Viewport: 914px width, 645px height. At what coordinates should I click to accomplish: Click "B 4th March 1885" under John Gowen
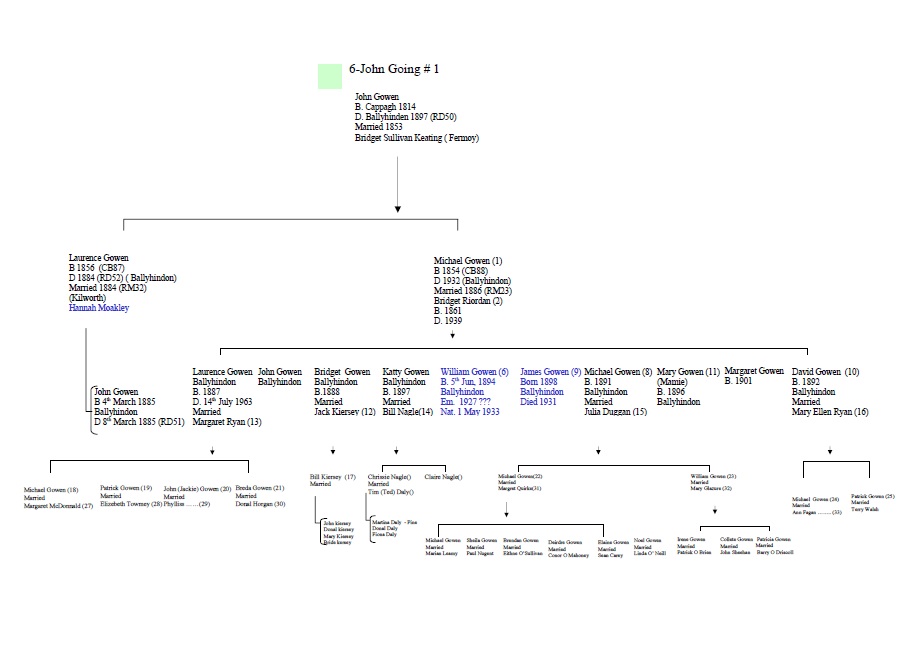(124, 401)
